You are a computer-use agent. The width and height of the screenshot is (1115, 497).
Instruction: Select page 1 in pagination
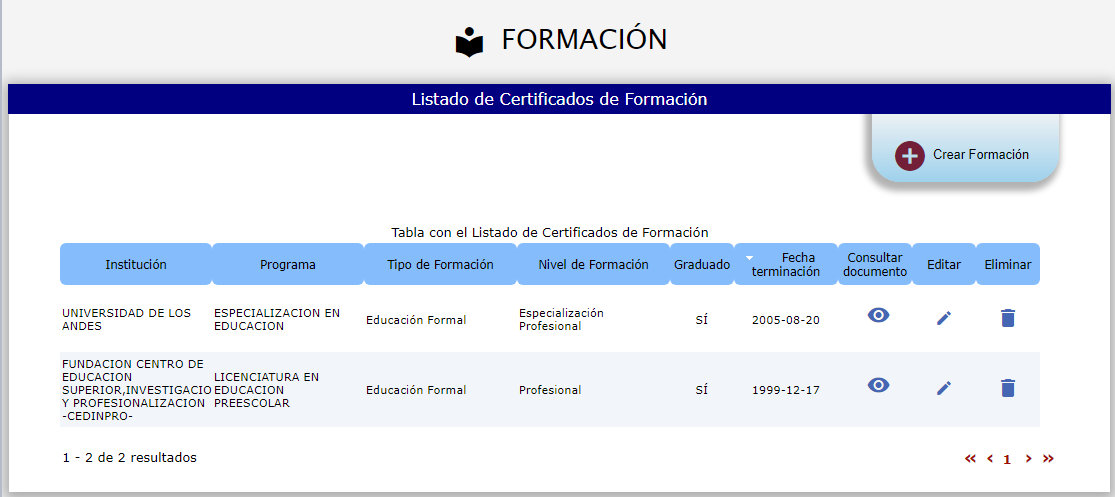pos(1007,459)
